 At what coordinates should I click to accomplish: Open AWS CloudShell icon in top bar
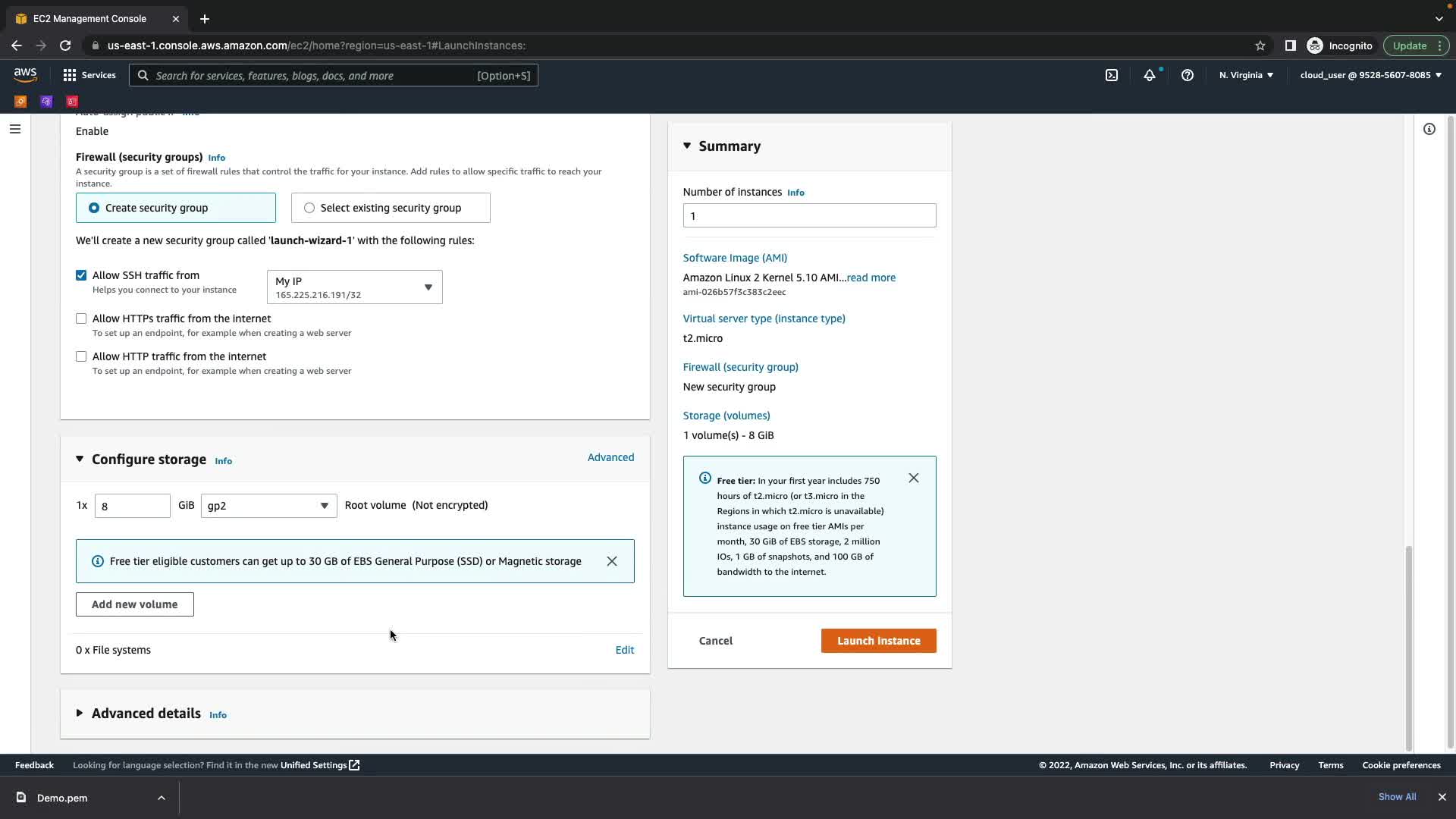click(x=1111, y=75)
